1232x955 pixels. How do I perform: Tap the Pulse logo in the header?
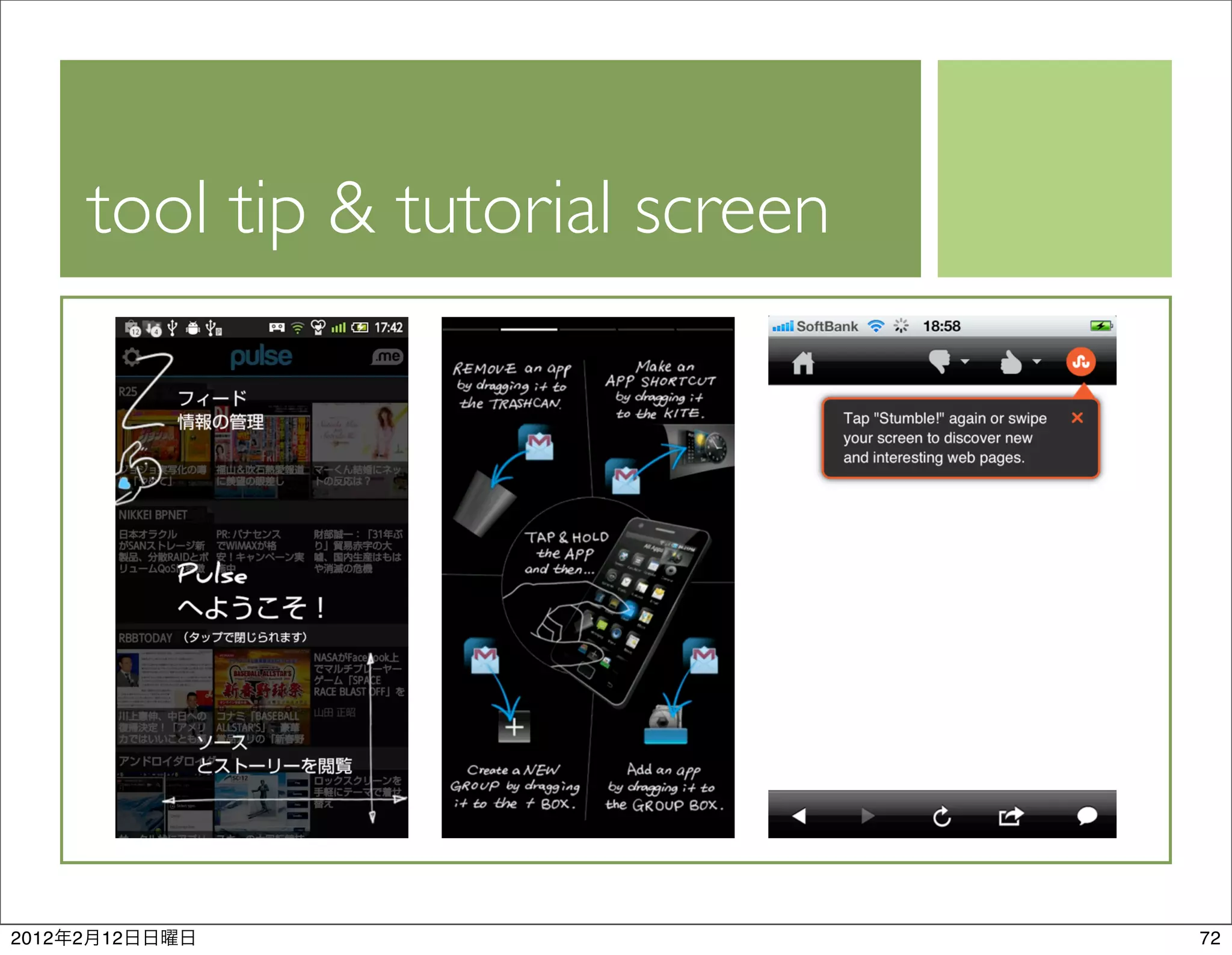[262, 357]
